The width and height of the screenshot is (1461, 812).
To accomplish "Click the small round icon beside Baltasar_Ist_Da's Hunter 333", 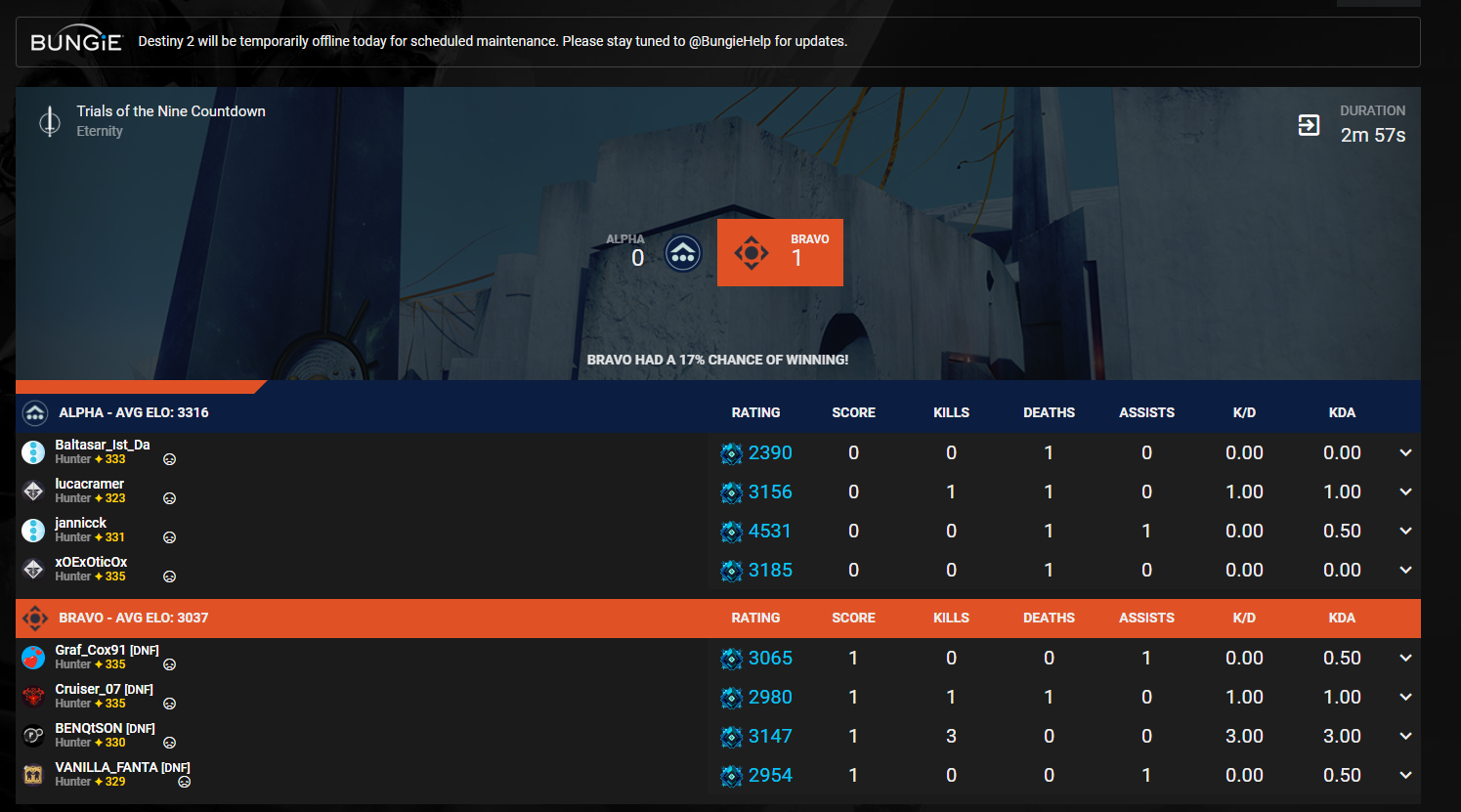I will tap(169, 459).
